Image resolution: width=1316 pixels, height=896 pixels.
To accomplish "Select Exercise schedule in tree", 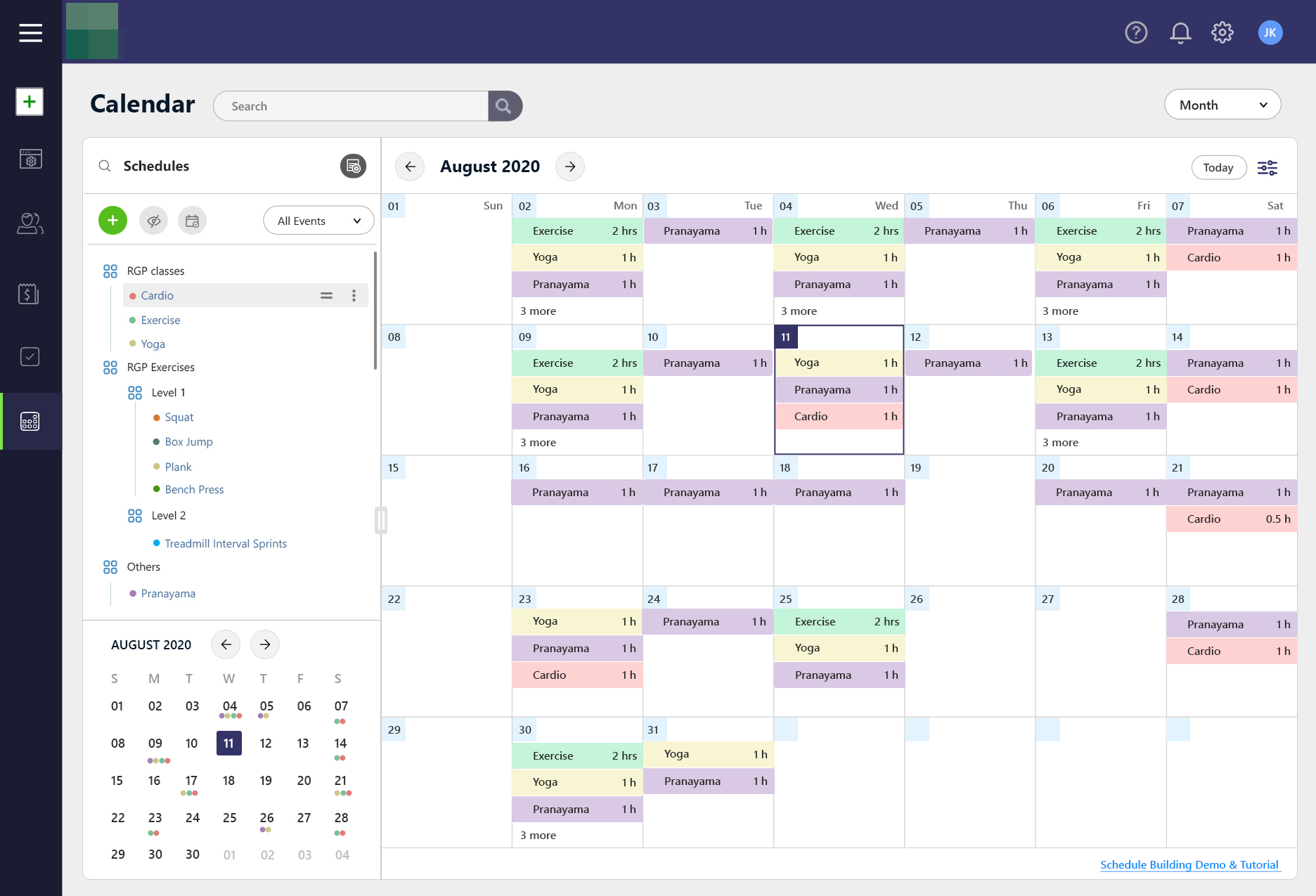I will coord(160,320).
